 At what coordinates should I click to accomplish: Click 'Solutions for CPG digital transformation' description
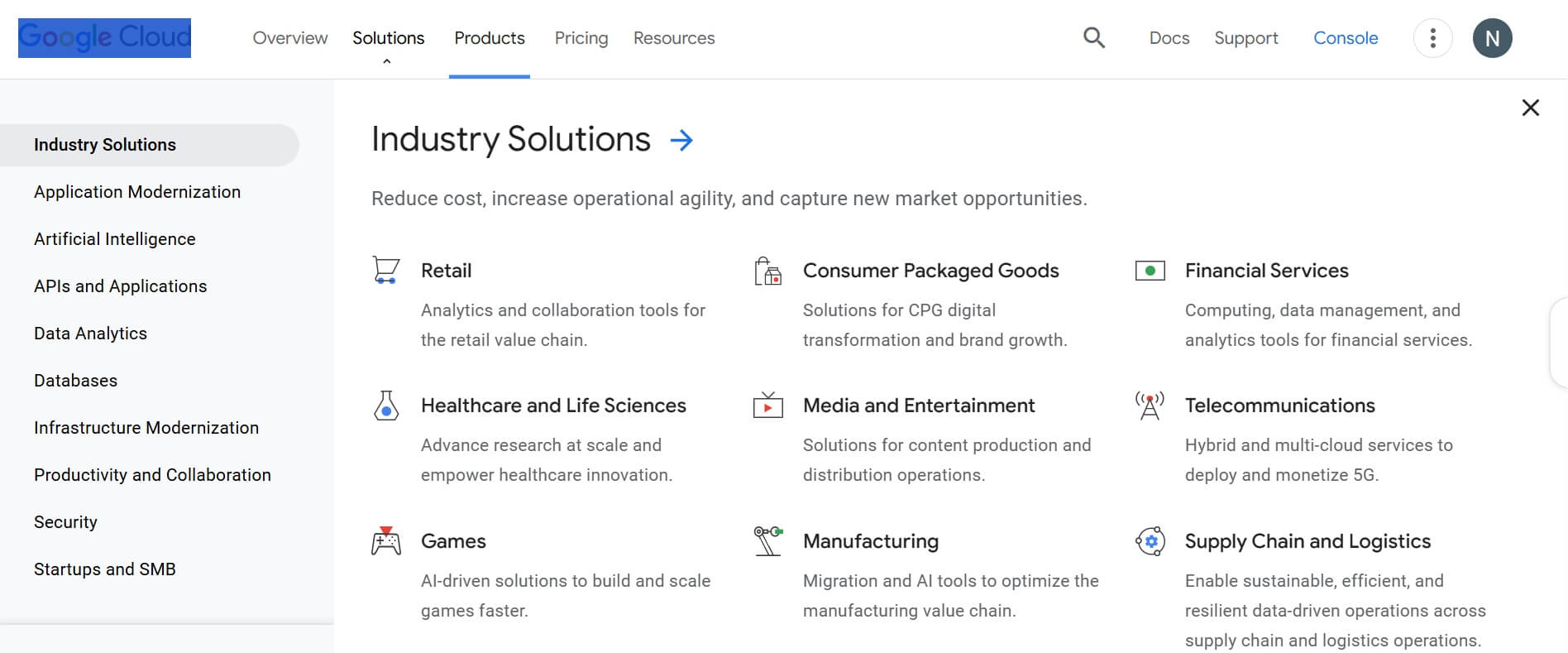pyautogui.click(x=935, y=325)
